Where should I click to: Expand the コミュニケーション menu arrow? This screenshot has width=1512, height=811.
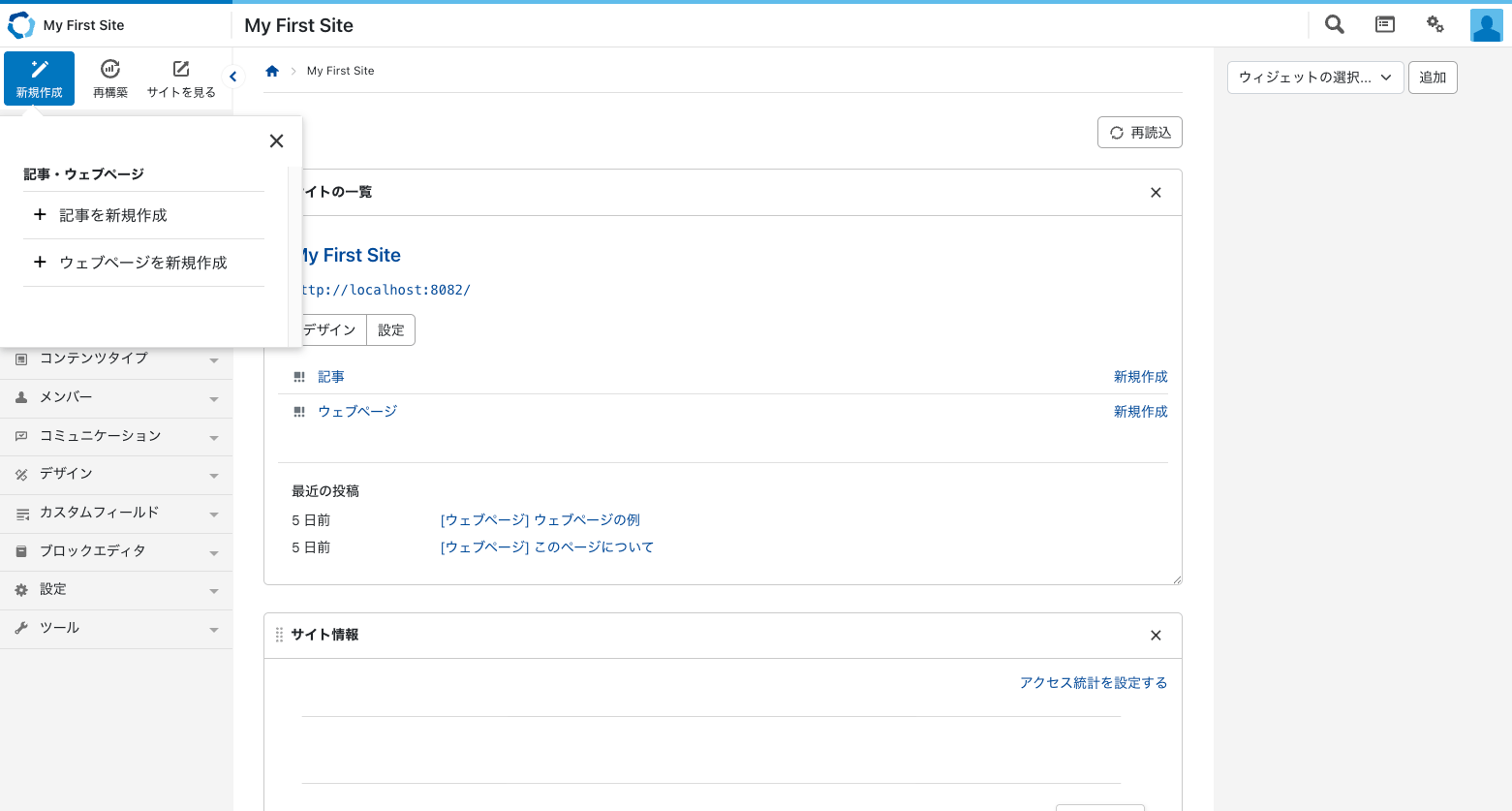click(x=214, y=438)
